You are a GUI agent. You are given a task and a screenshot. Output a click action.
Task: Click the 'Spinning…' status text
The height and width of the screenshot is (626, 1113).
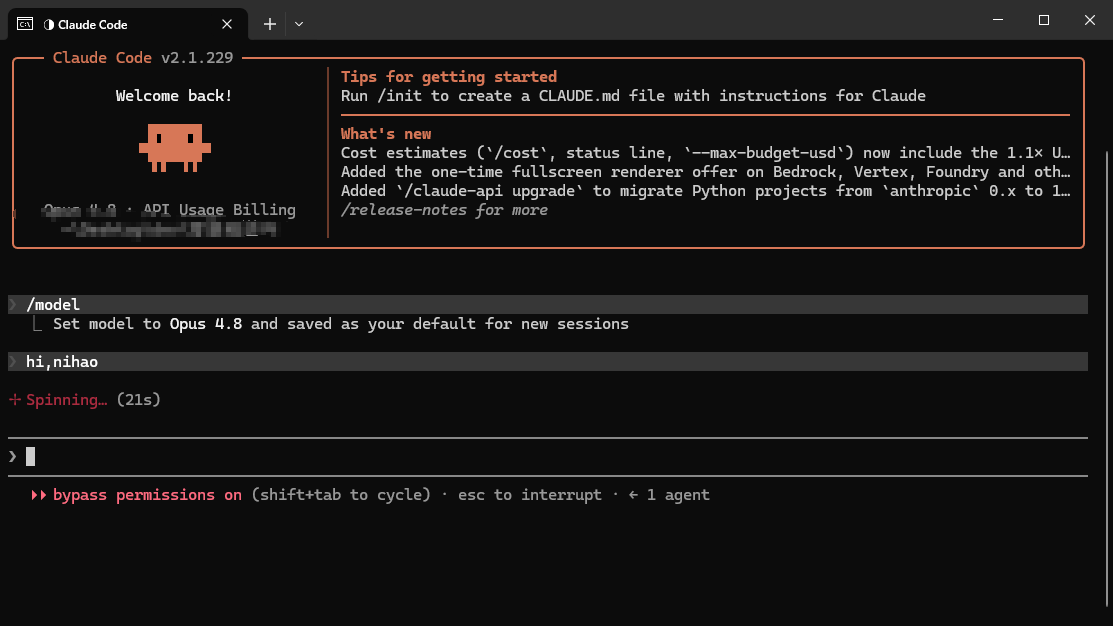coord(67,400)
